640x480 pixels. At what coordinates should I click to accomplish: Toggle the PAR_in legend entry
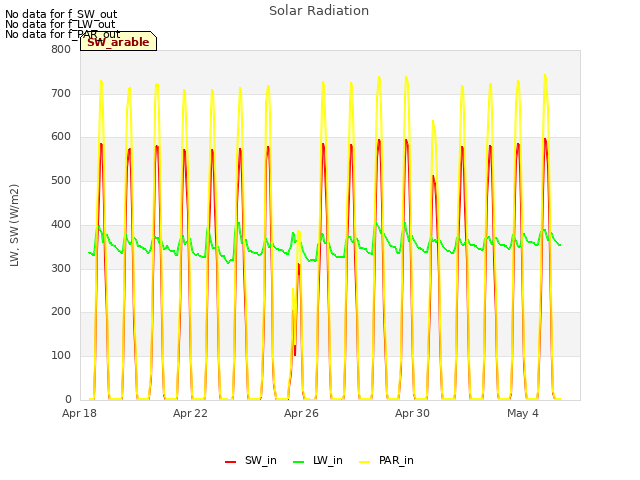(386, 460)
